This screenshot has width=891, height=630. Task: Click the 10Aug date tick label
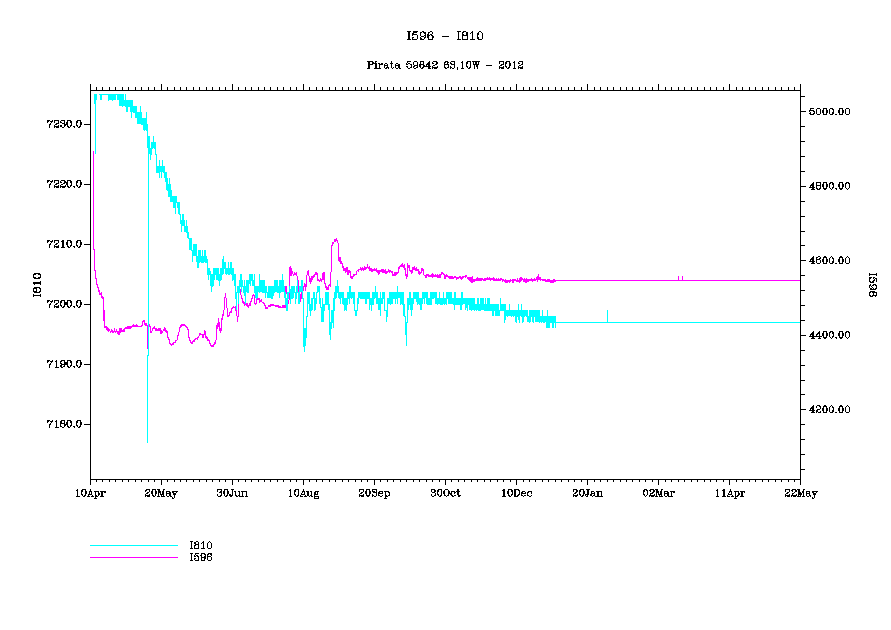point(304,494)
